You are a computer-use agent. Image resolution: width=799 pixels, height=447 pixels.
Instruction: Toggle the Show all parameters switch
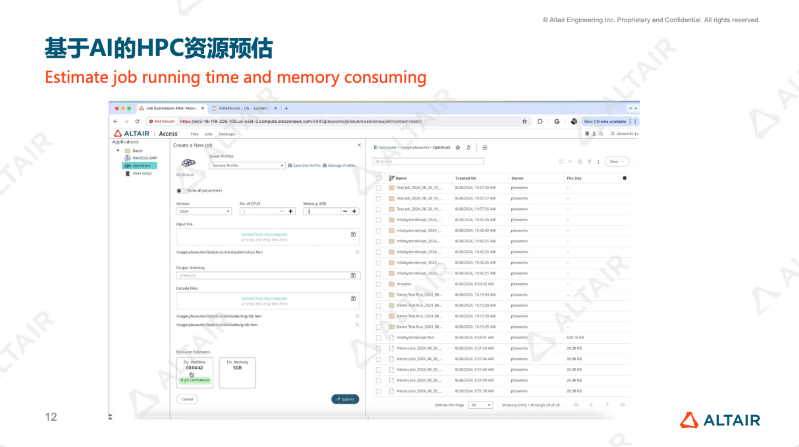(x=179, y=191)
